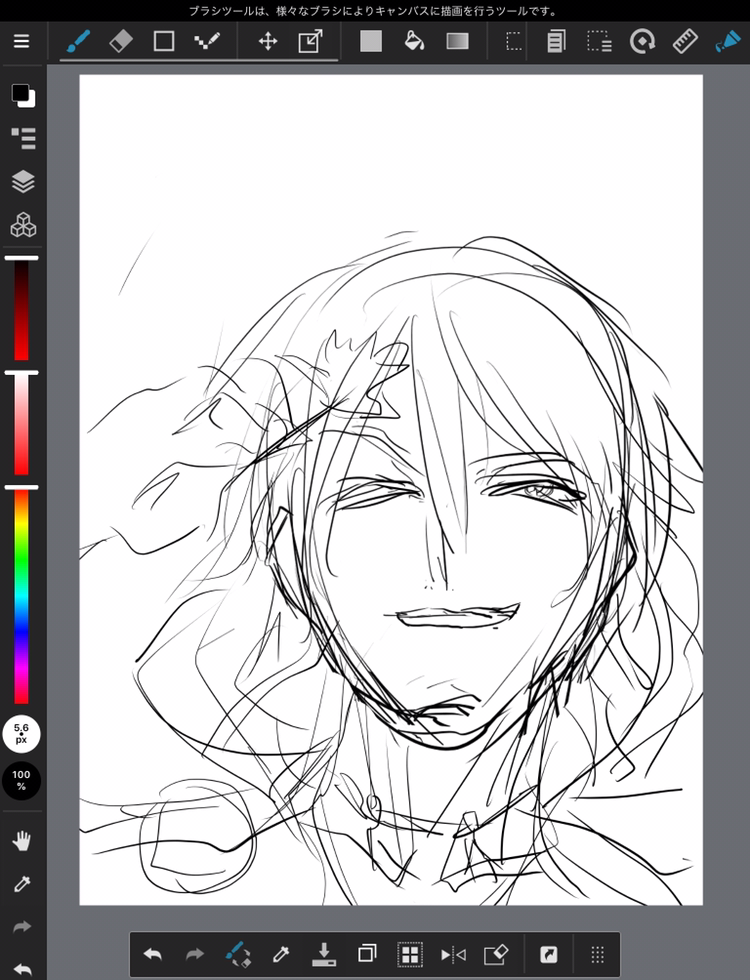Image resolution: width=750 pixels, height=980 pixels.
Task: Click the dotted grip toolbar handle
Action: point(597,954)
